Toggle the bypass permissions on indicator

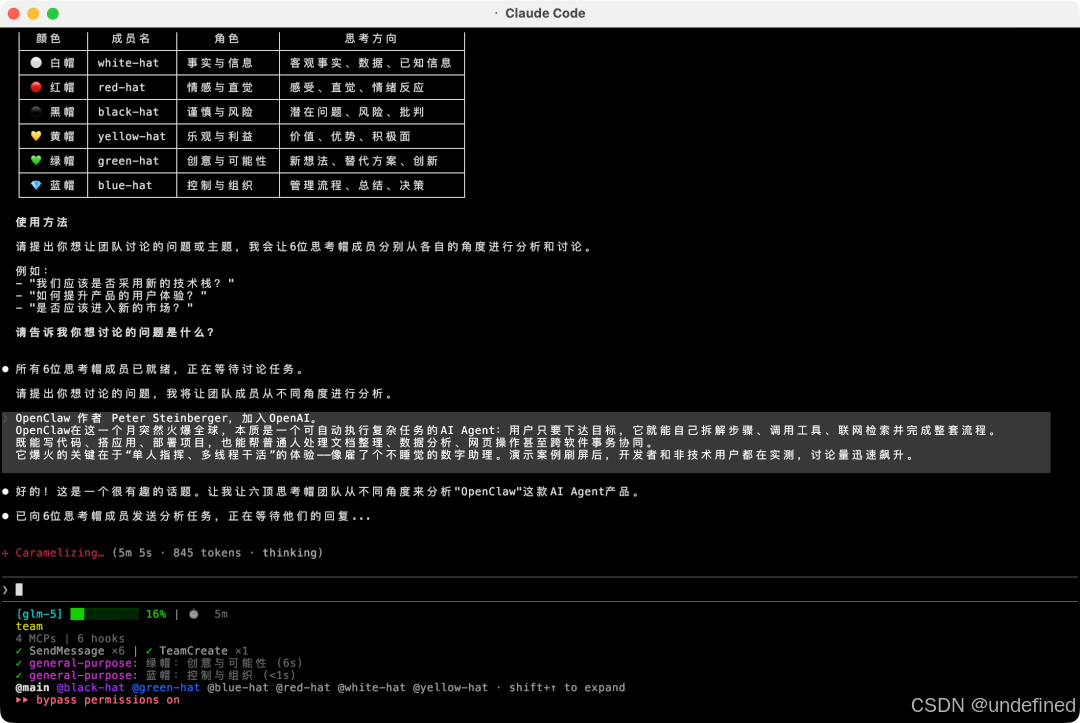point(107,700)
